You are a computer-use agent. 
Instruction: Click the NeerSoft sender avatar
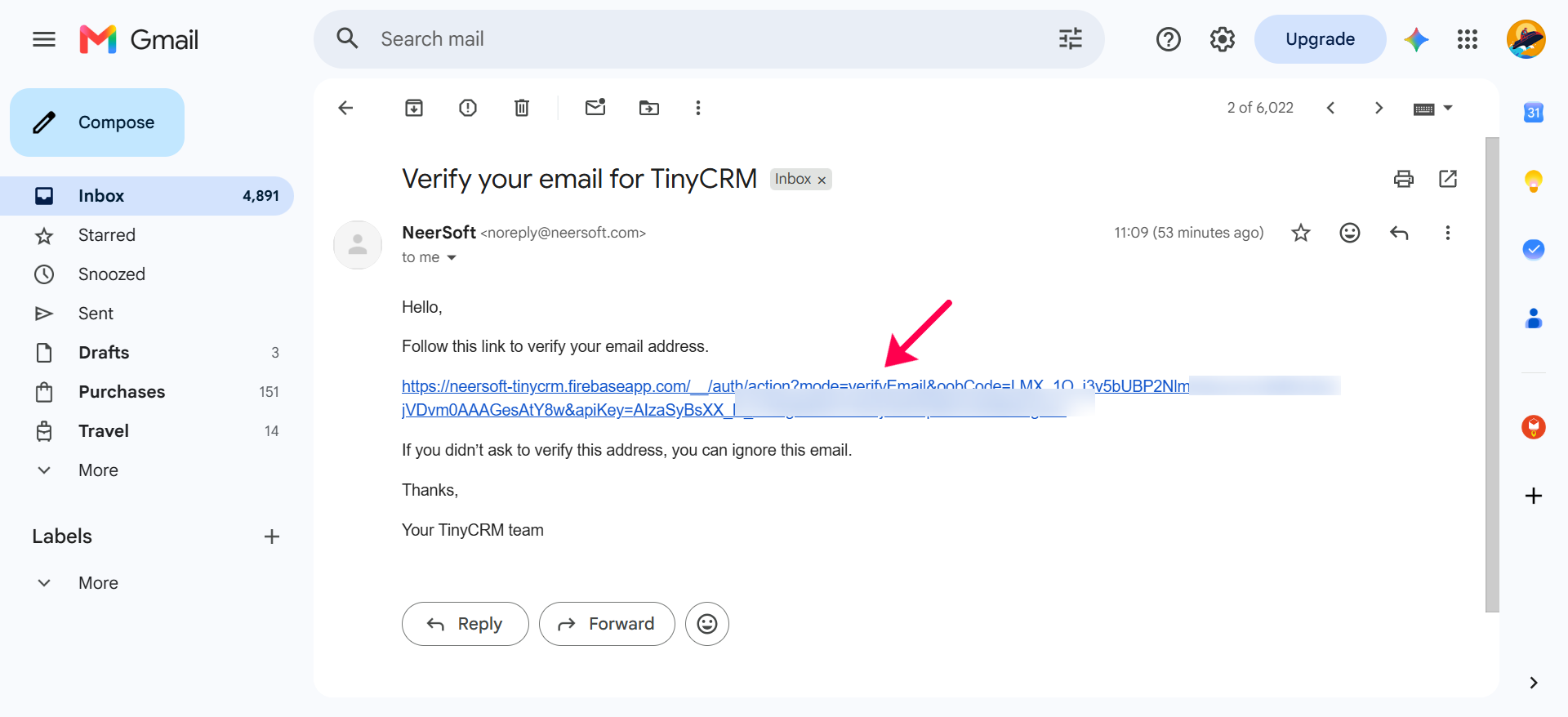pos(358,245)
